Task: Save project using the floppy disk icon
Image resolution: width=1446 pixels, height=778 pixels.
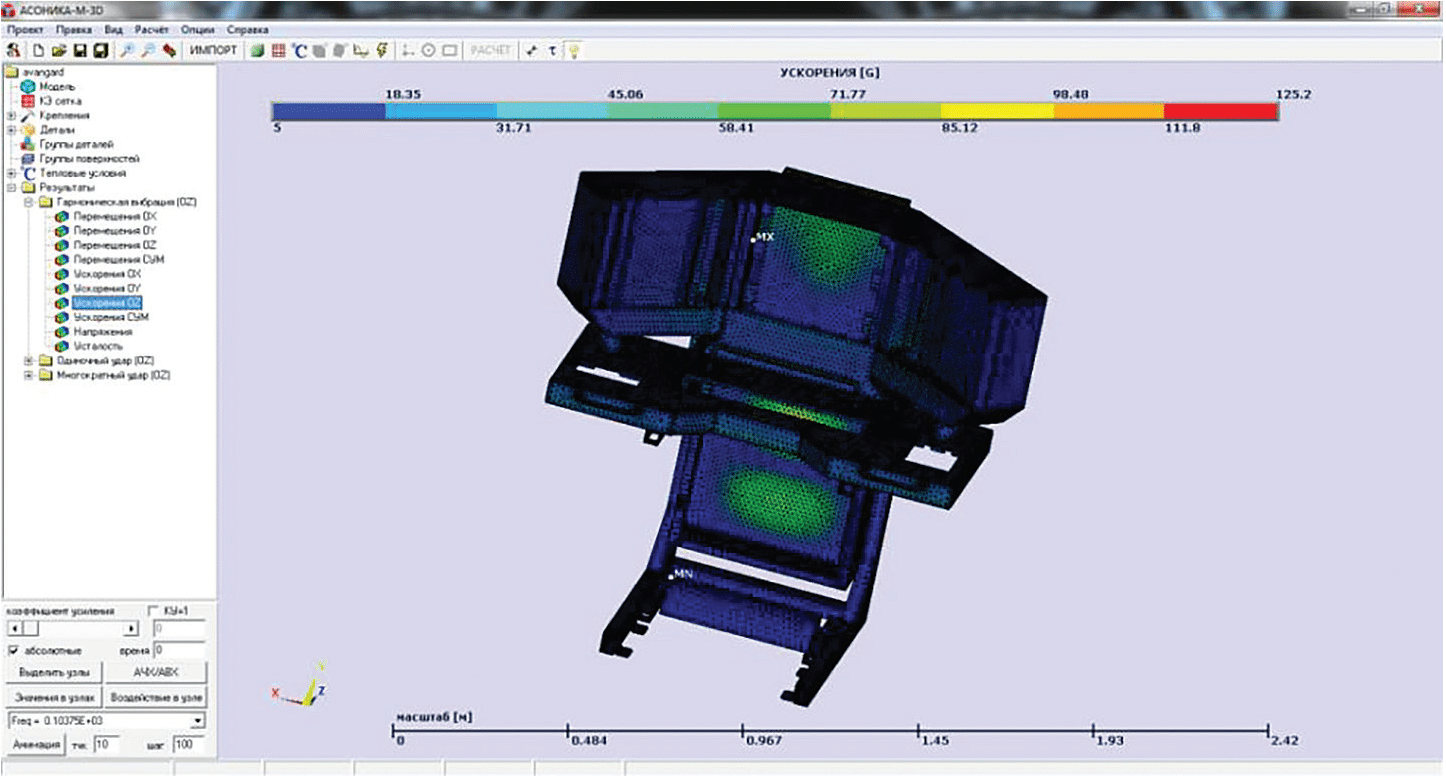Action: pyautogui.click(x=79, y=50)
